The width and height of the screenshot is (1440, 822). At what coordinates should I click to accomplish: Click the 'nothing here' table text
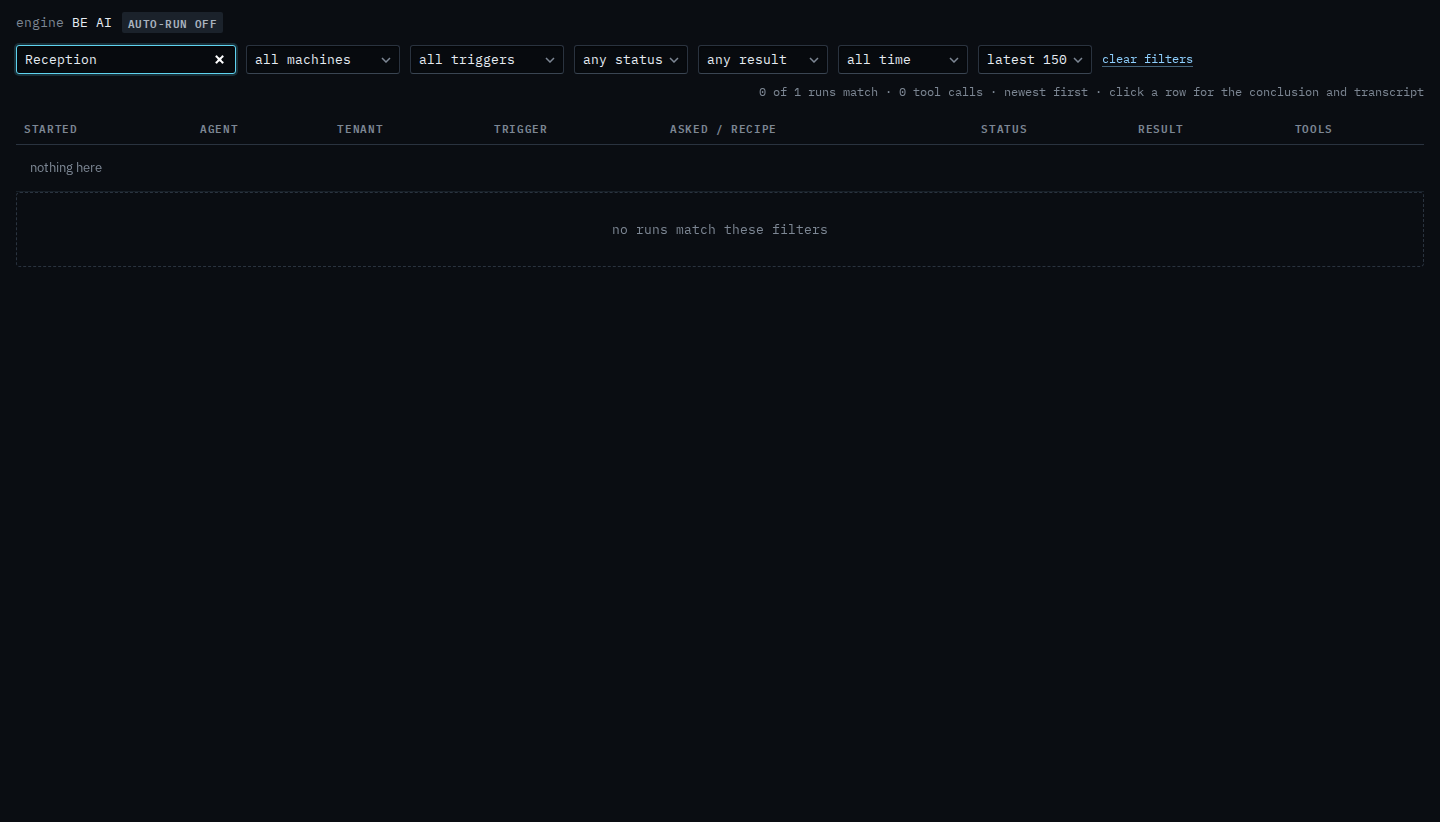66,168
